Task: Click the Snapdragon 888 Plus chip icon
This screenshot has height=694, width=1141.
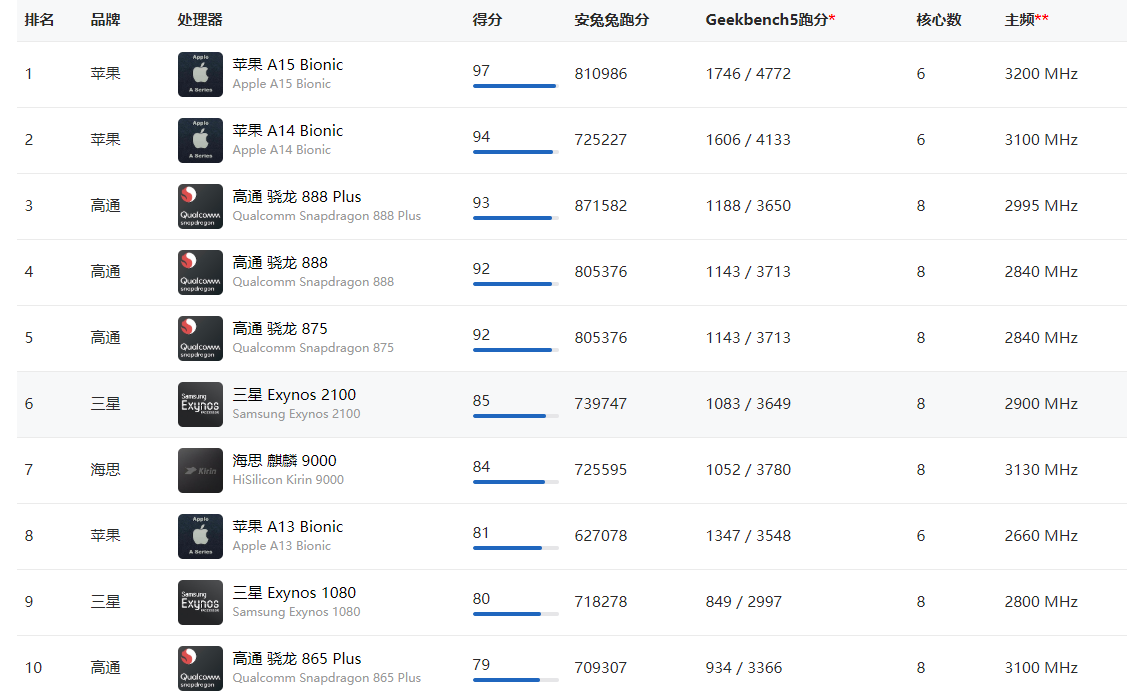Action: coord(200,206)
